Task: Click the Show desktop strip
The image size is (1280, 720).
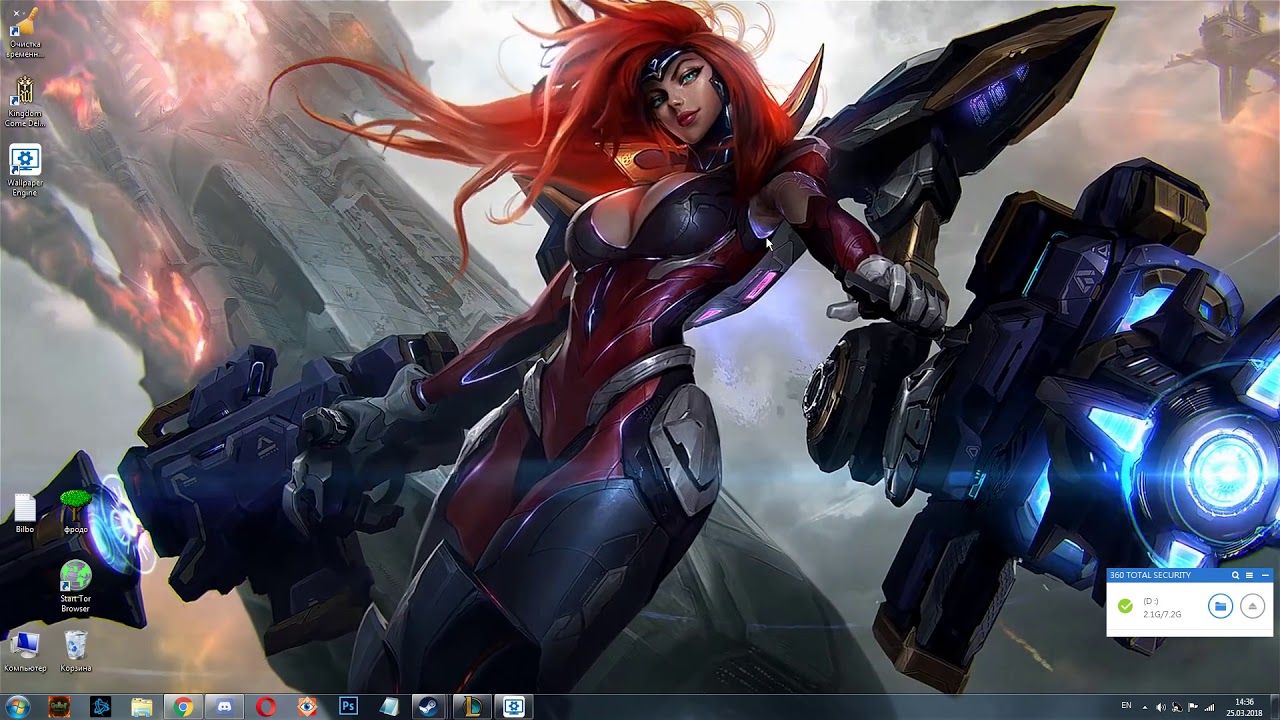Action: [1275, 707]
